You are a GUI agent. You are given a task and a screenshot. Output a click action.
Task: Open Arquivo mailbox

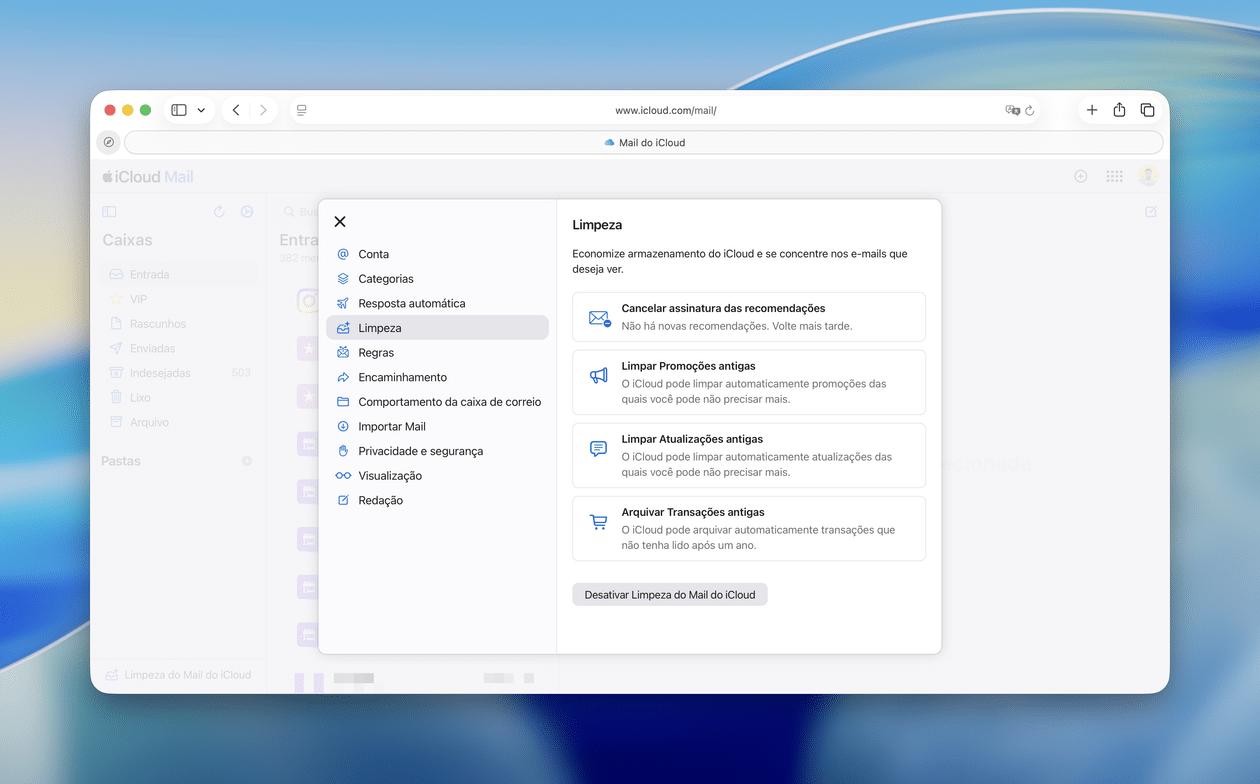pos(180,422)
